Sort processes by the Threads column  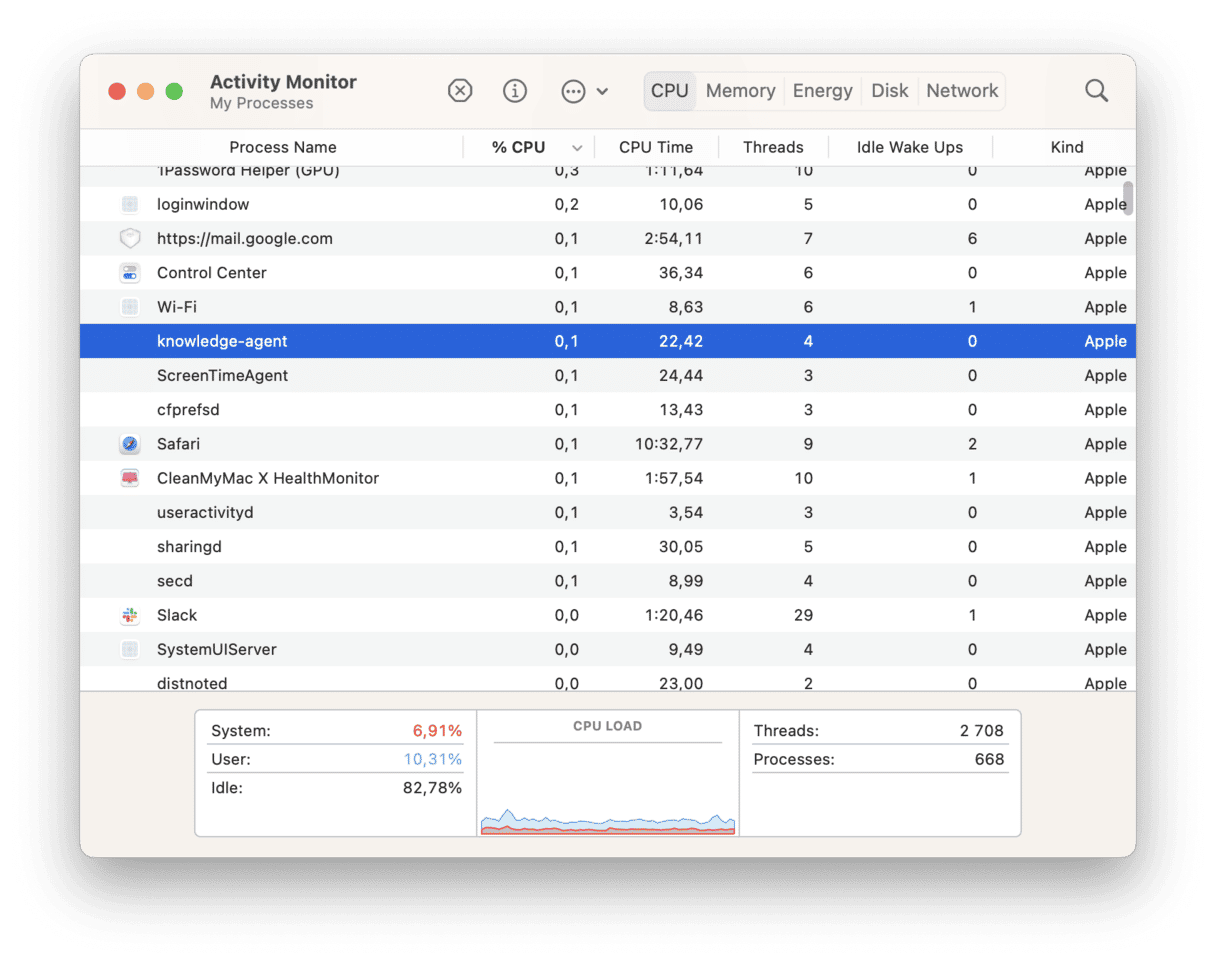pos(772,147)
